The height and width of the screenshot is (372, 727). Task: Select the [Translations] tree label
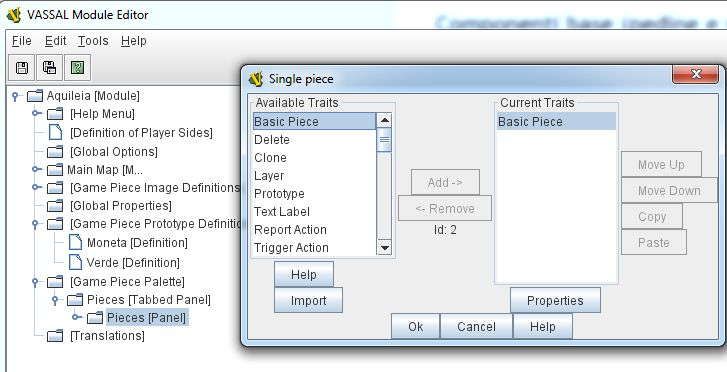(107, 335)
